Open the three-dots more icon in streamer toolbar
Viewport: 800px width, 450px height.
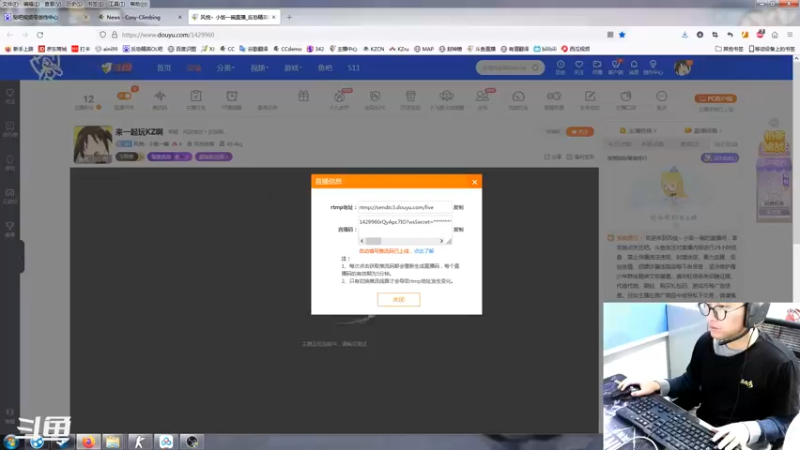pos(662,96)
